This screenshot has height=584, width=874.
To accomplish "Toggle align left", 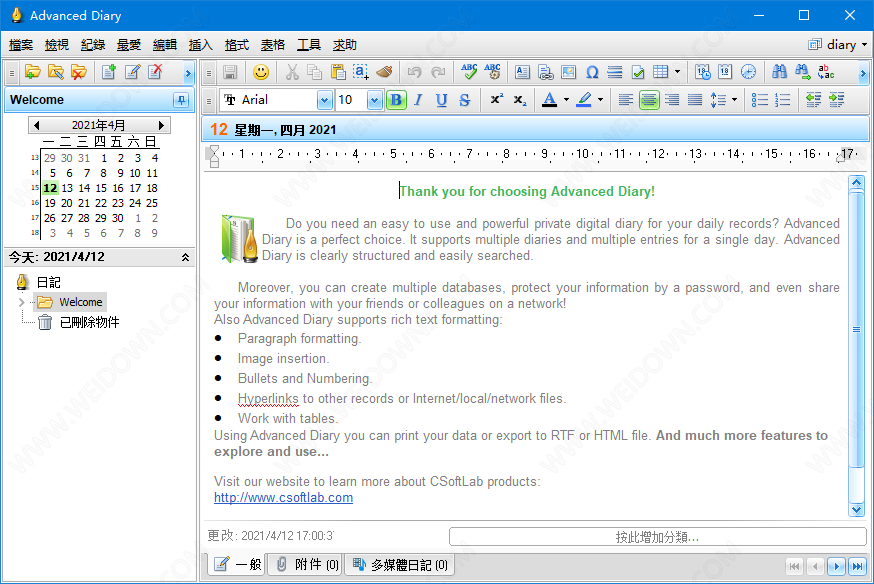I will [626, 100].
